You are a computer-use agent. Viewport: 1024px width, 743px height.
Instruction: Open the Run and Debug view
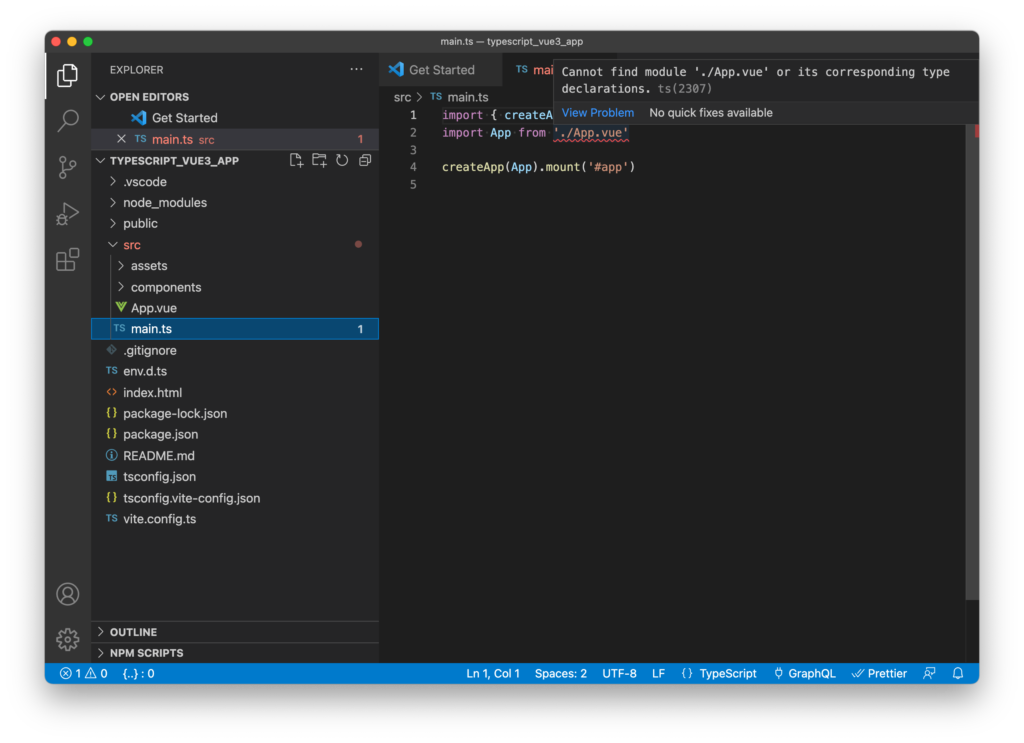pyautogui.click(x=68, y=214)
